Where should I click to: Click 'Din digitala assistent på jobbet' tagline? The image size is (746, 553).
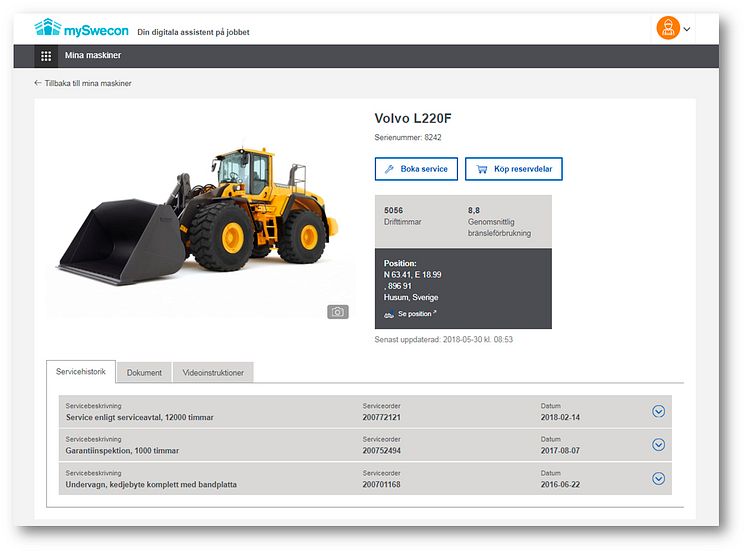[193, 32]
